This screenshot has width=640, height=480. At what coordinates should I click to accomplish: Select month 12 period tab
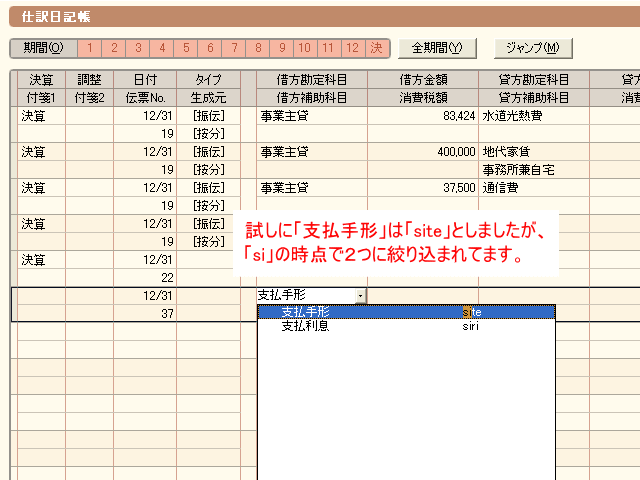(352, 48)
